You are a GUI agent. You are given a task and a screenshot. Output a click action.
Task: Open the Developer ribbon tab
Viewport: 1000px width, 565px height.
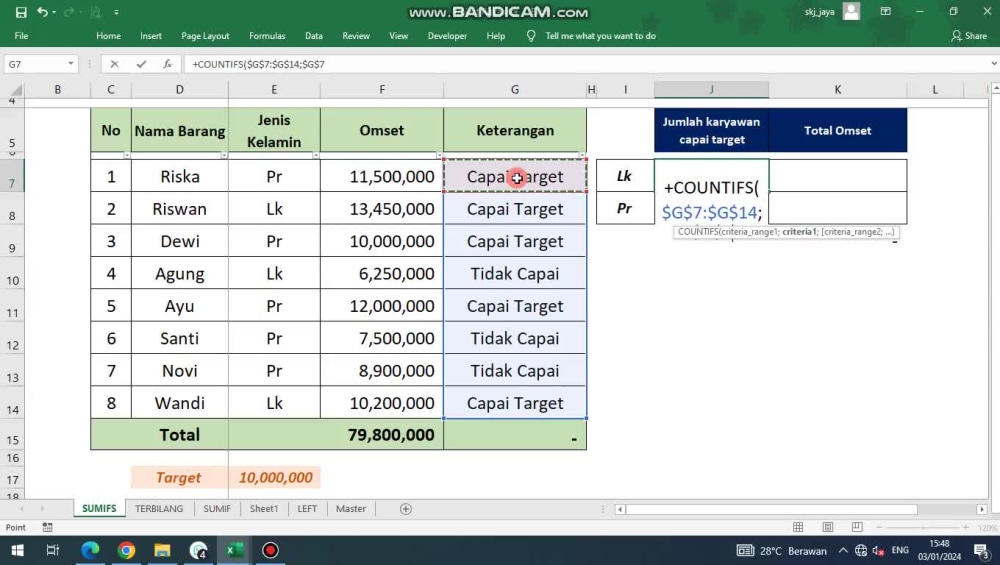click(x=447, y=36)
